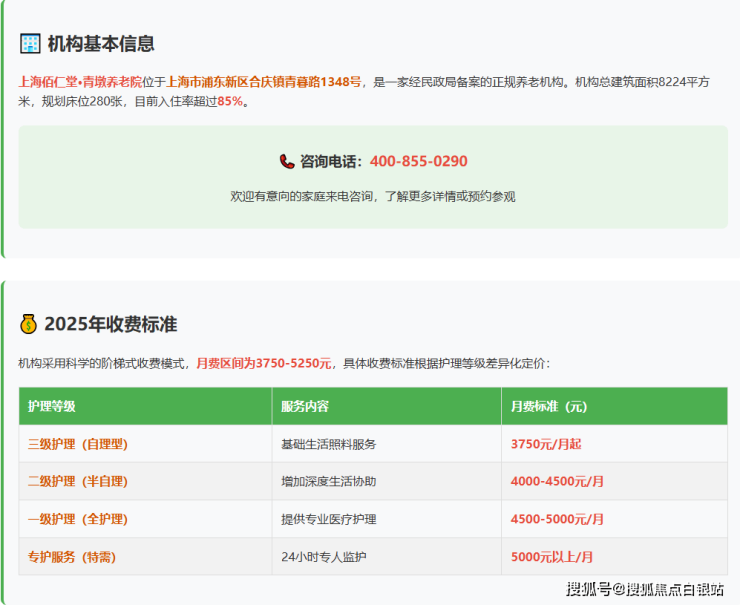Click the 3750元/月起 price cell
This screenshot has width=740, height=605.
pos(547,444)
